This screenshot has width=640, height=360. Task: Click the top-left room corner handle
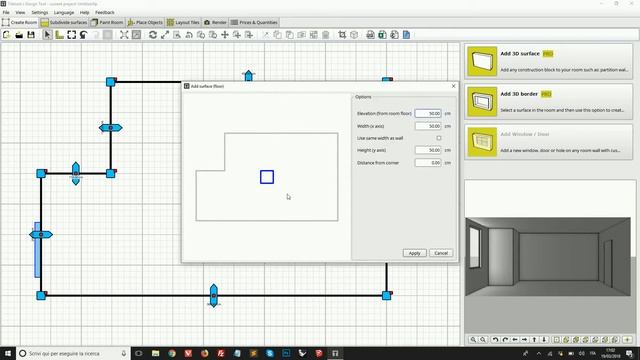tap(111, 82)
